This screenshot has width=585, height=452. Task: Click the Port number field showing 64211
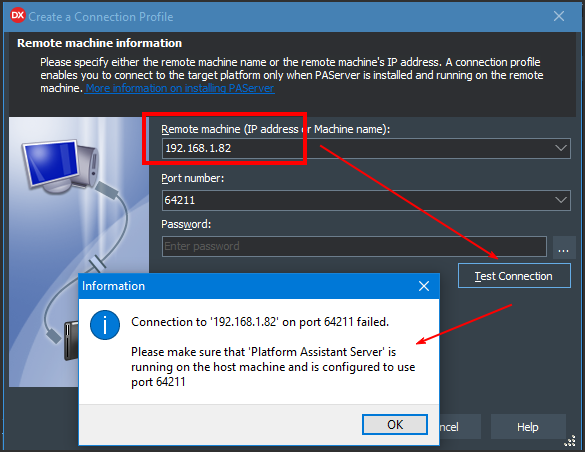[x=366, y=200]
